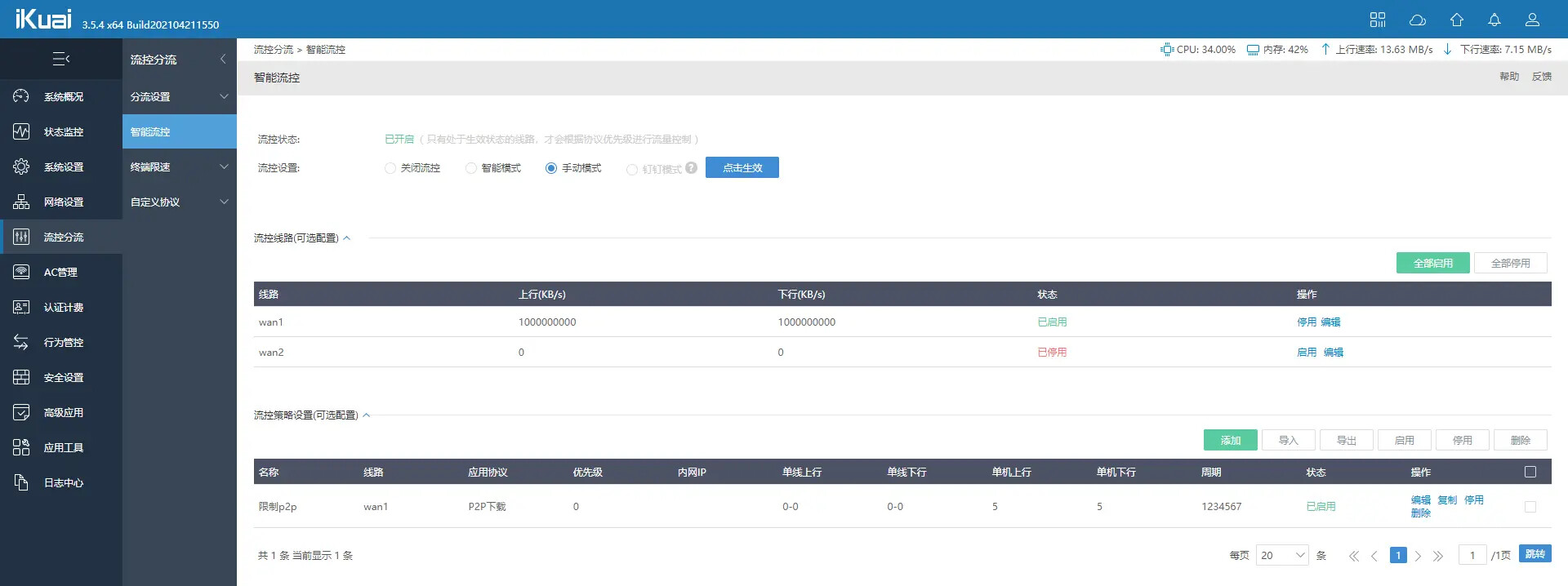Viewport: 1568px width, 586px height.
Task: Open the apps grid icon in header
Action: (1378, 20)
